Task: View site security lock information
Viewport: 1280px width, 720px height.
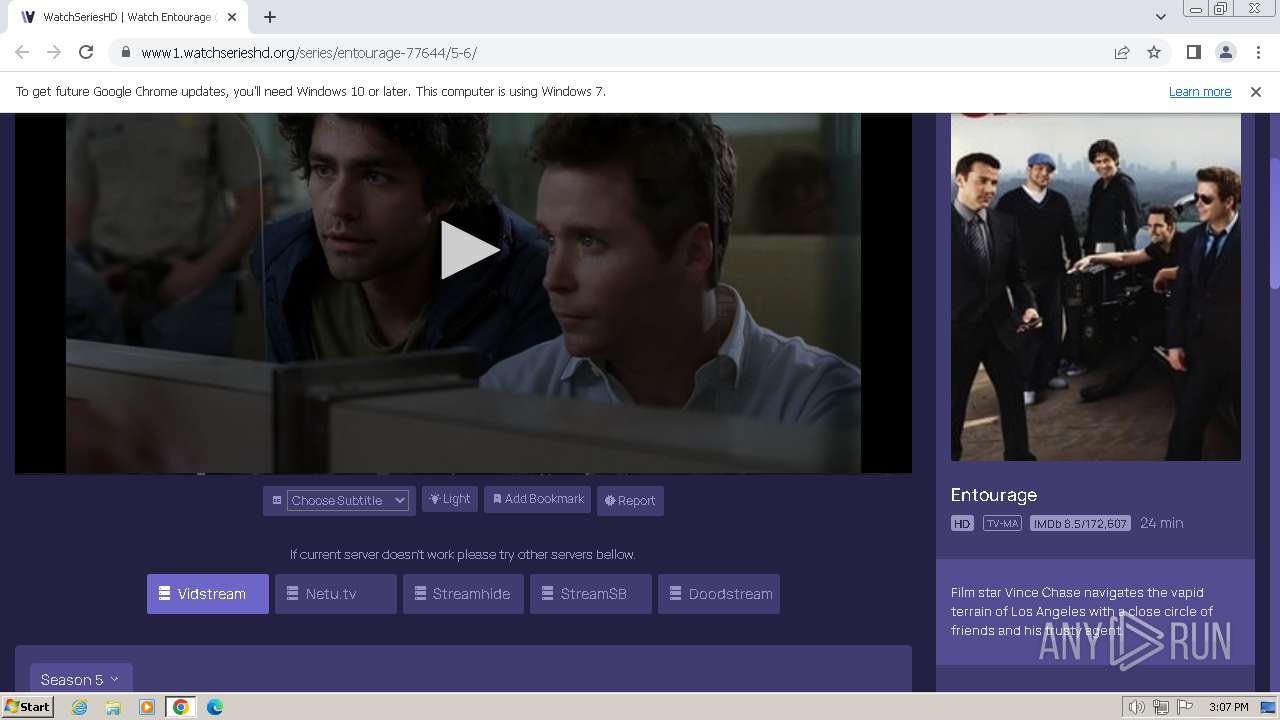Action: 125,52
